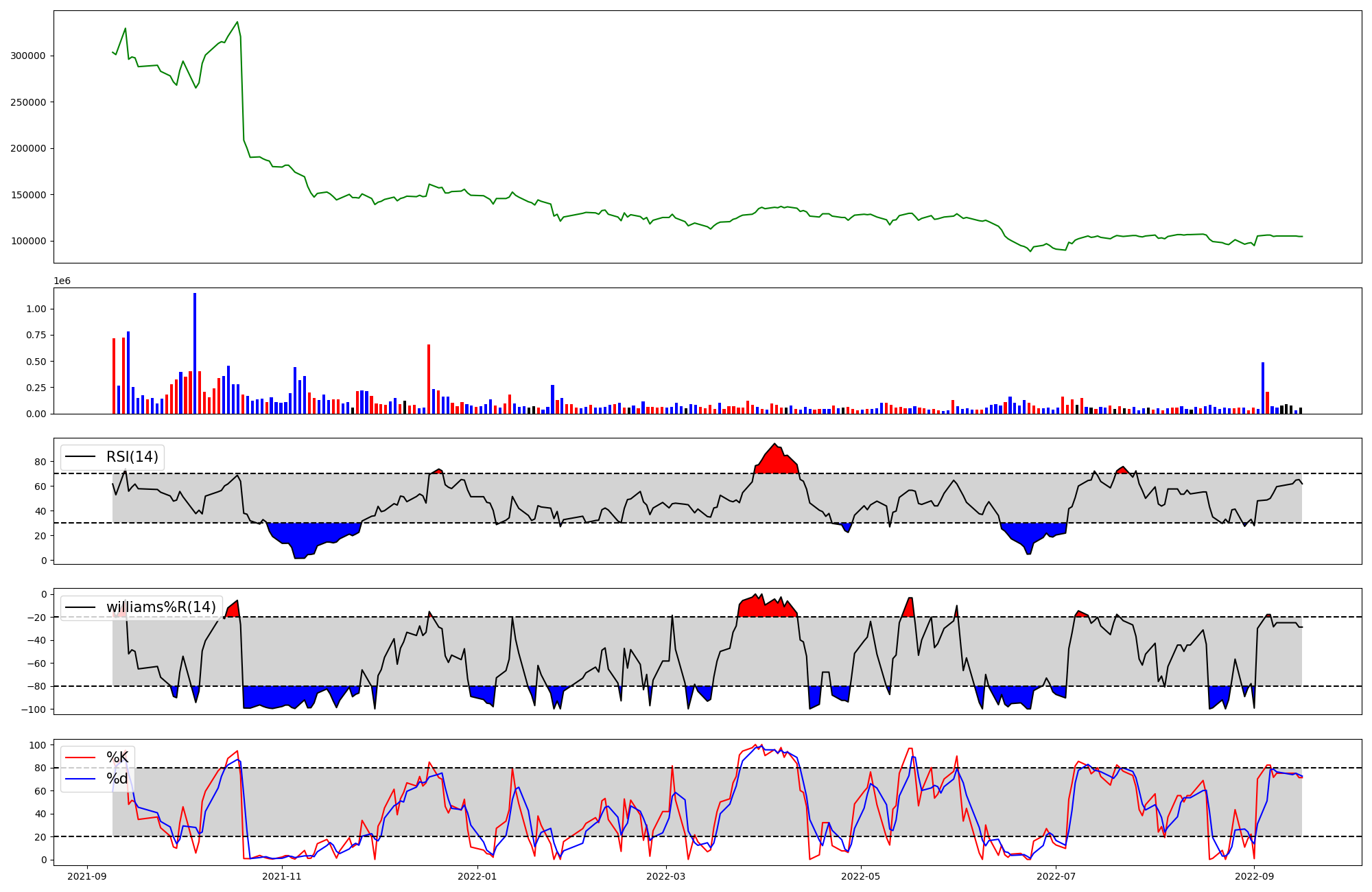Click the 2022-05 x-axis date label

click(x=860, y=876)
